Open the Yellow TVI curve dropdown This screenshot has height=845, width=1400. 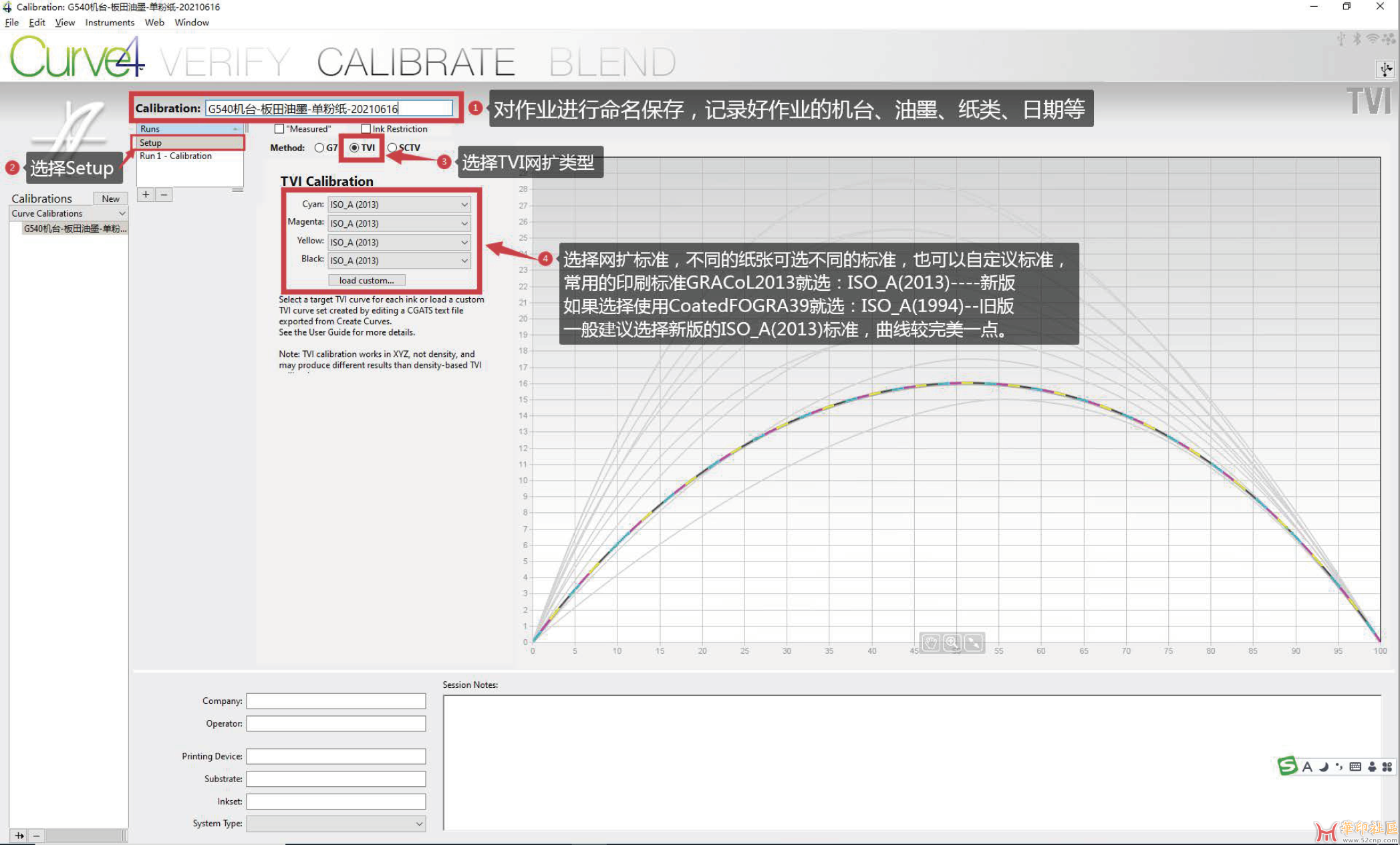(x=399, y=242)
